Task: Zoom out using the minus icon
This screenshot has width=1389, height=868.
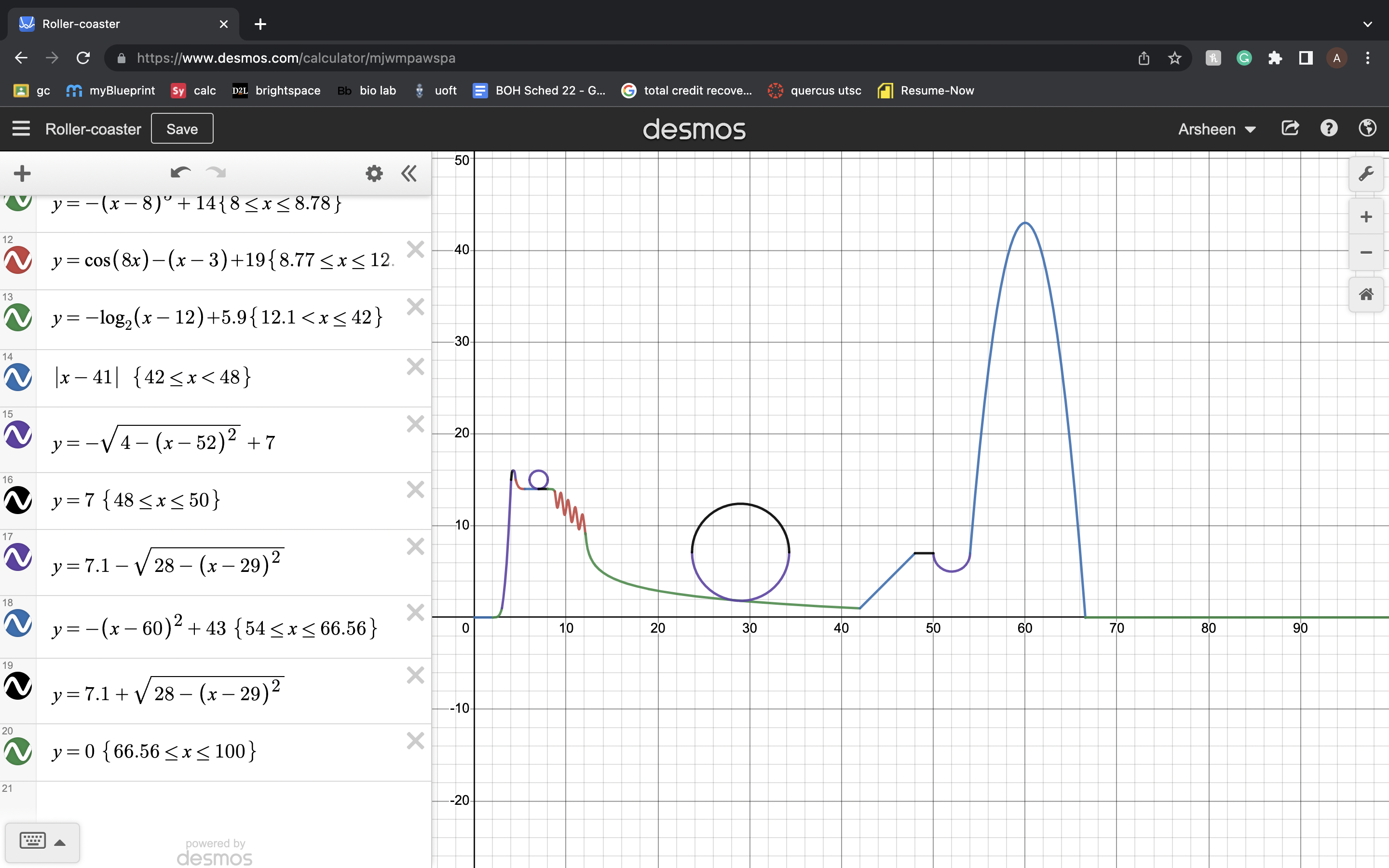Action: [1367, 252]
